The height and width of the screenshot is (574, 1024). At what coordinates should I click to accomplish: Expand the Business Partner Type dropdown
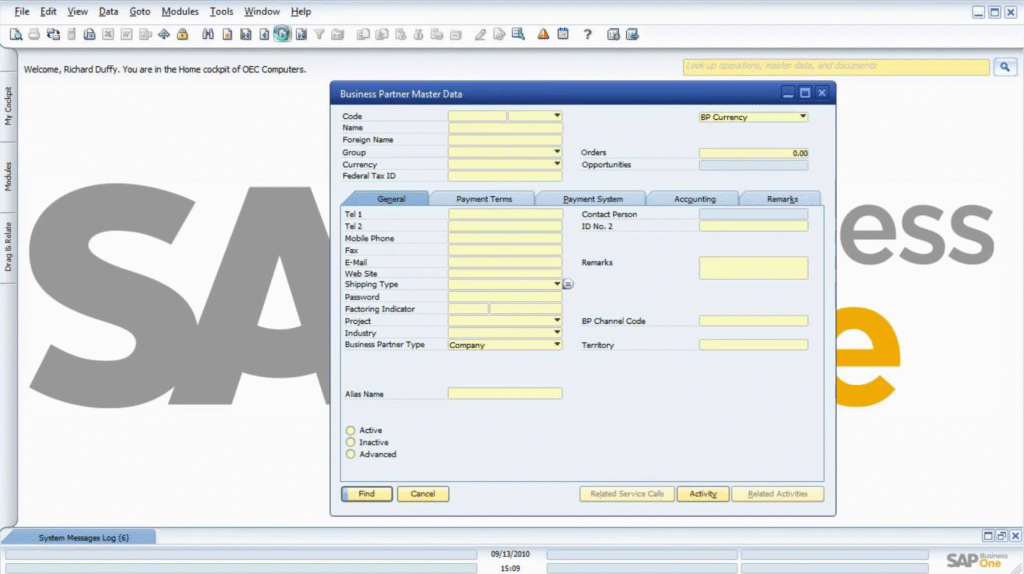557,345
